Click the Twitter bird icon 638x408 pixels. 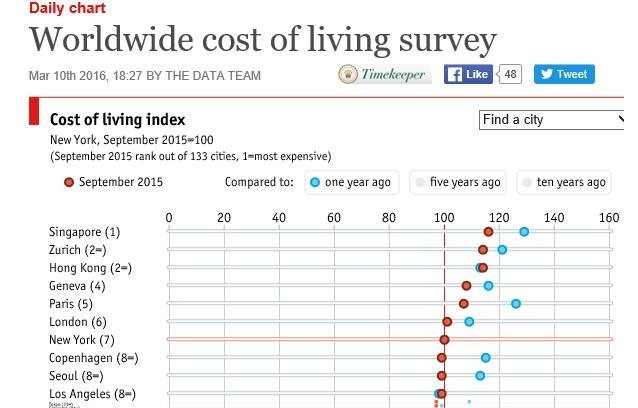[546, 74]
